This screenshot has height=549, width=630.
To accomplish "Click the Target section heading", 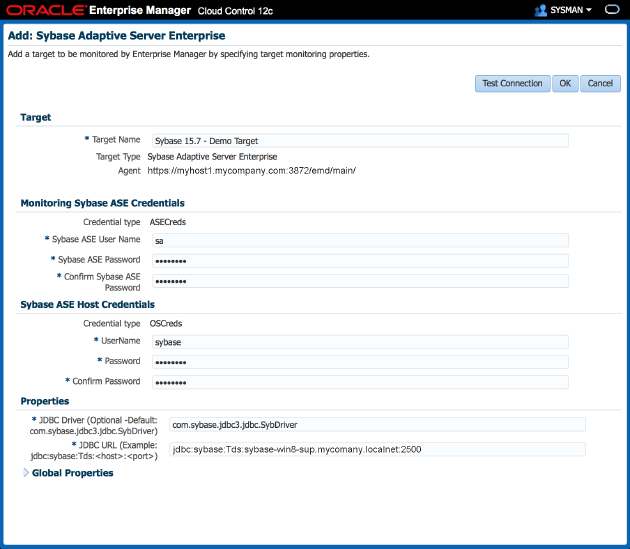I will pos(36,117).
